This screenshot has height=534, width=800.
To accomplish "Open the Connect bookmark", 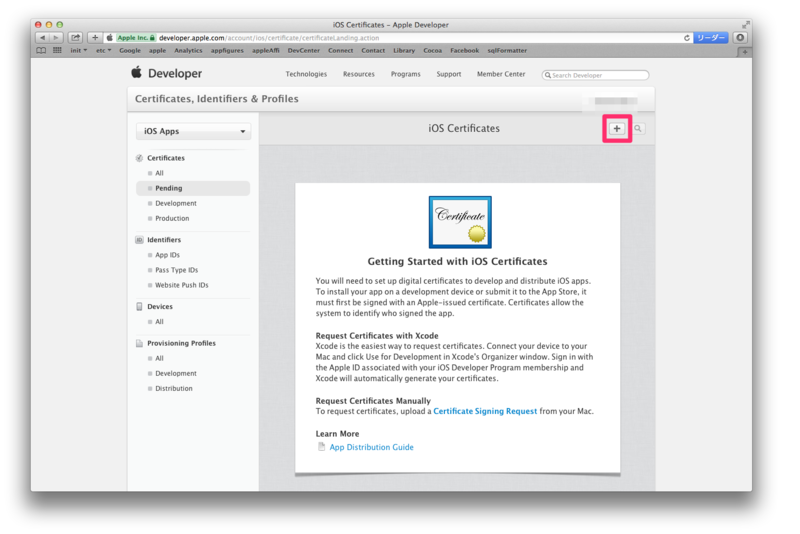I will coord(340,50).
